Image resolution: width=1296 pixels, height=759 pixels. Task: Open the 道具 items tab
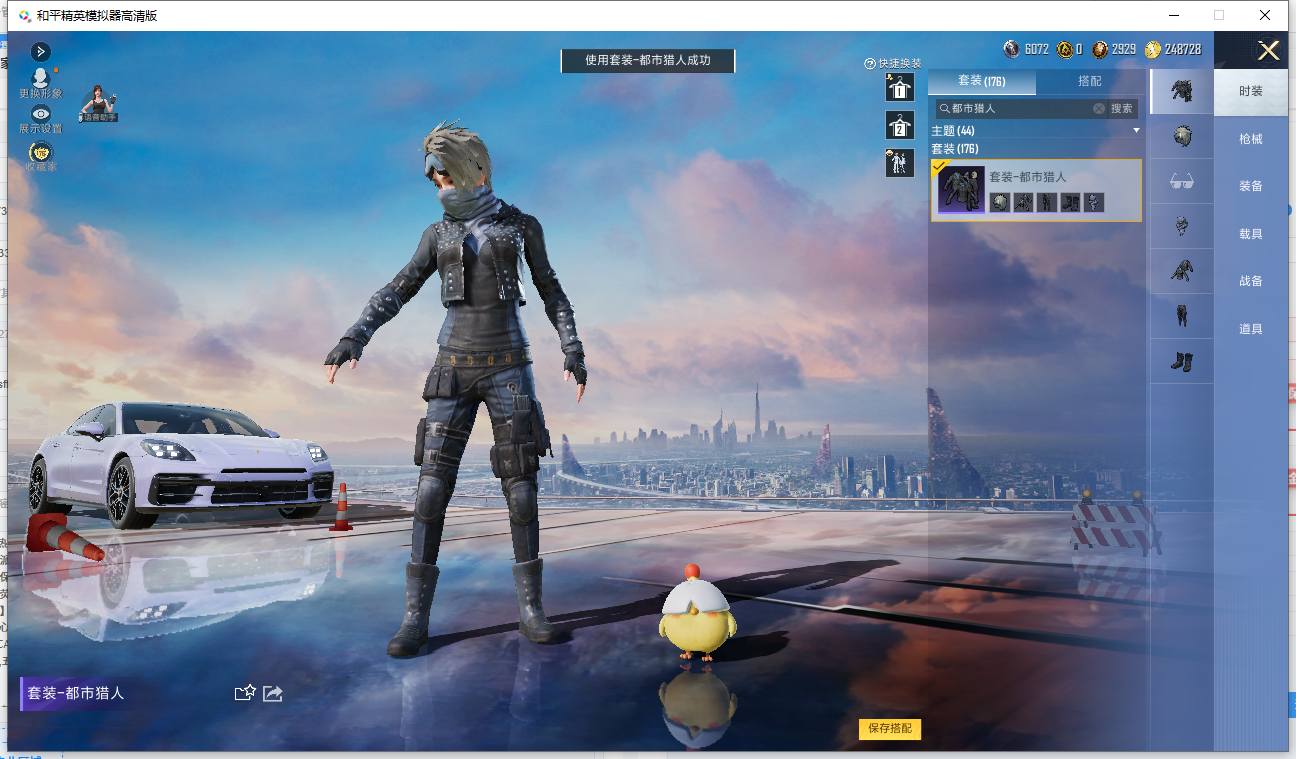tap(1251, 329)
